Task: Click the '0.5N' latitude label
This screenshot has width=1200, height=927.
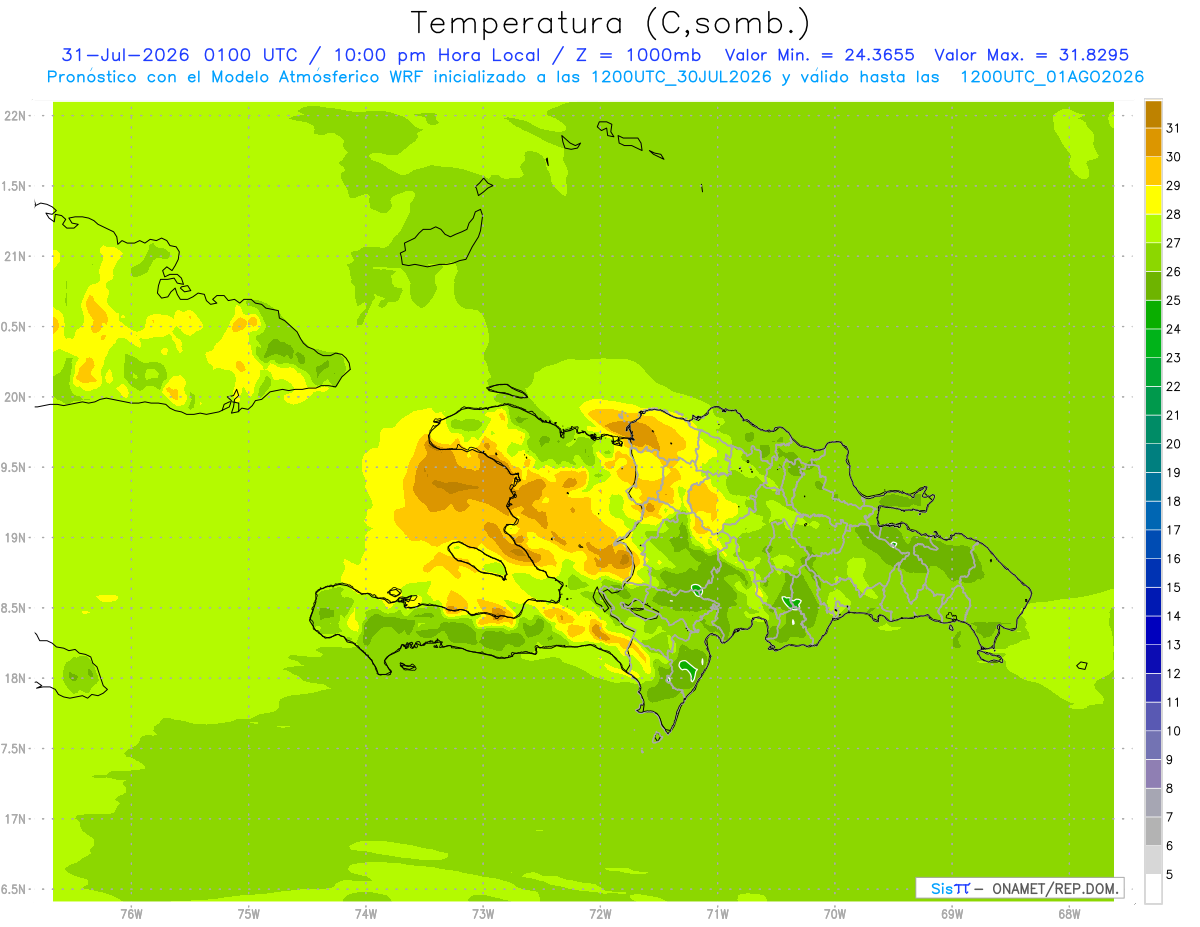Action: [15, 327]
